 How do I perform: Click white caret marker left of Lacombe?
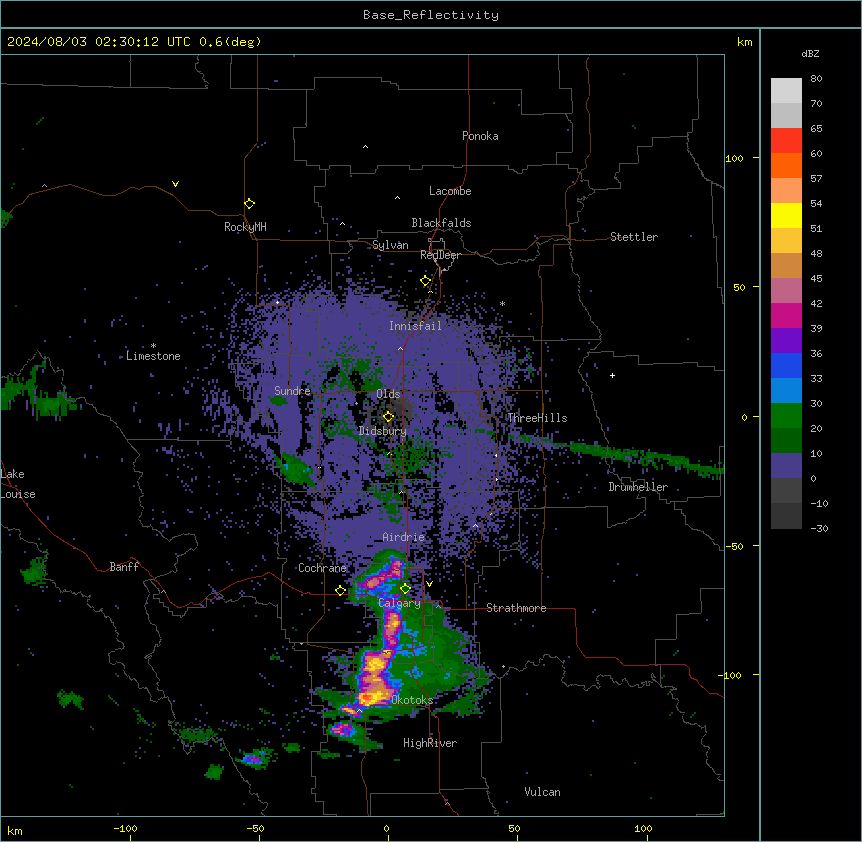click(x=397, y=197)
